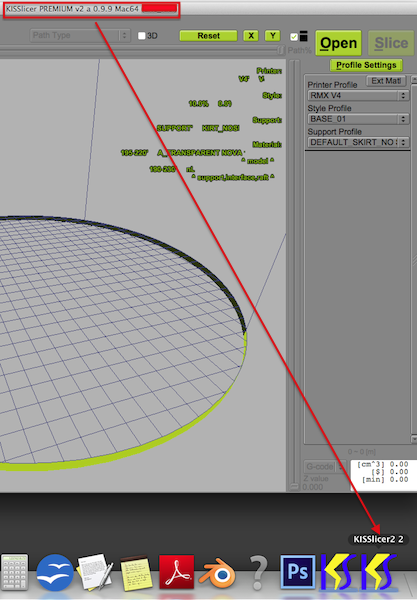Screen dimensions: 417x600
Task: Open the Style Profile dropdown showing BASE_01
Action: (358, 119)
